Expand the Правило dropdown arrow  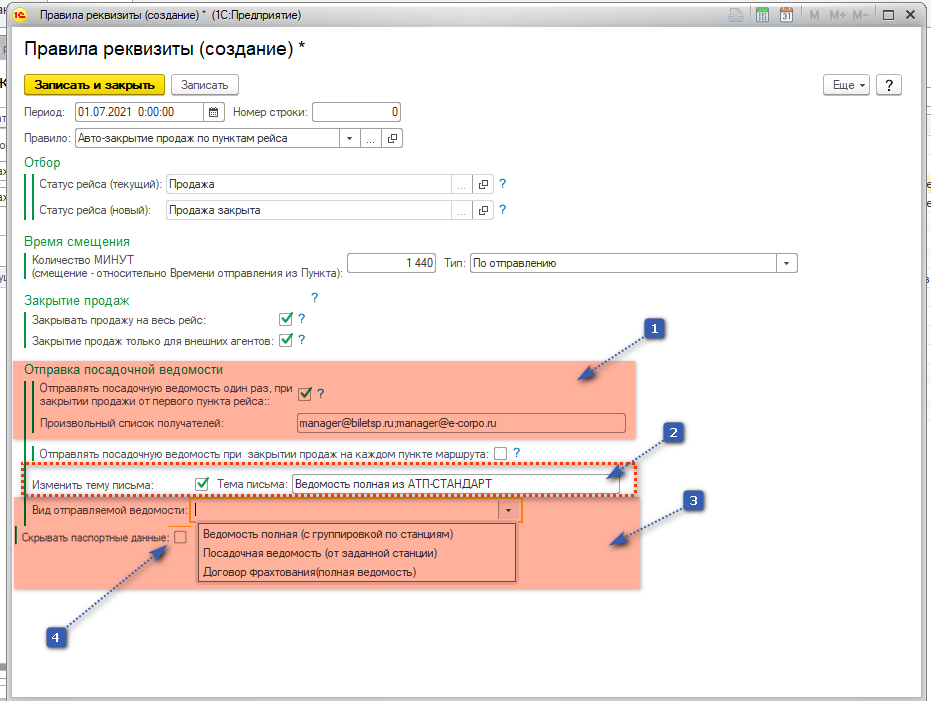(351, 138)
